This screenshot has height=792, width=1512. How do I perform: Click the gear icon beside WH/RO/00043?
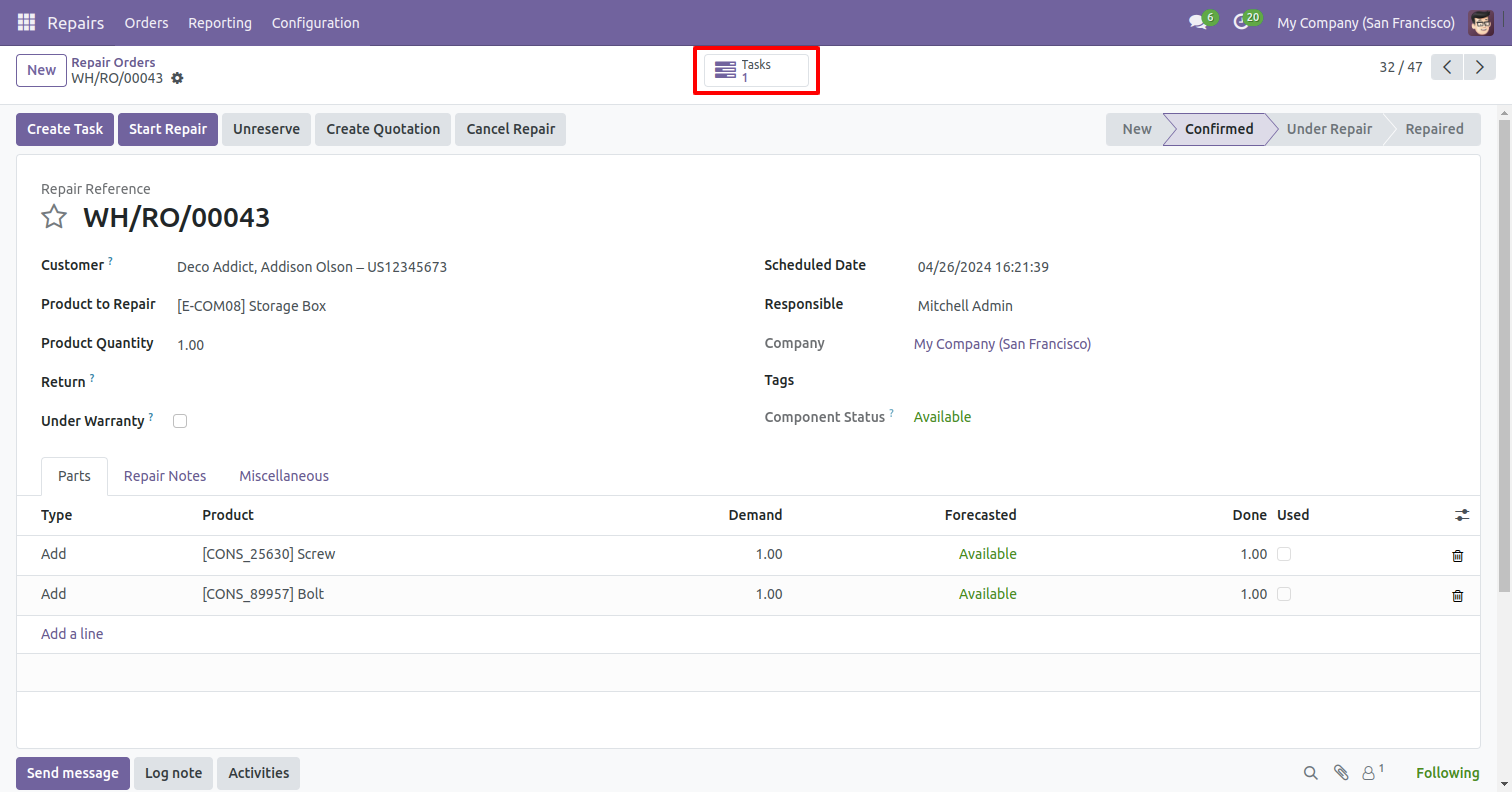pyautogui.click(x=177, y=78)
